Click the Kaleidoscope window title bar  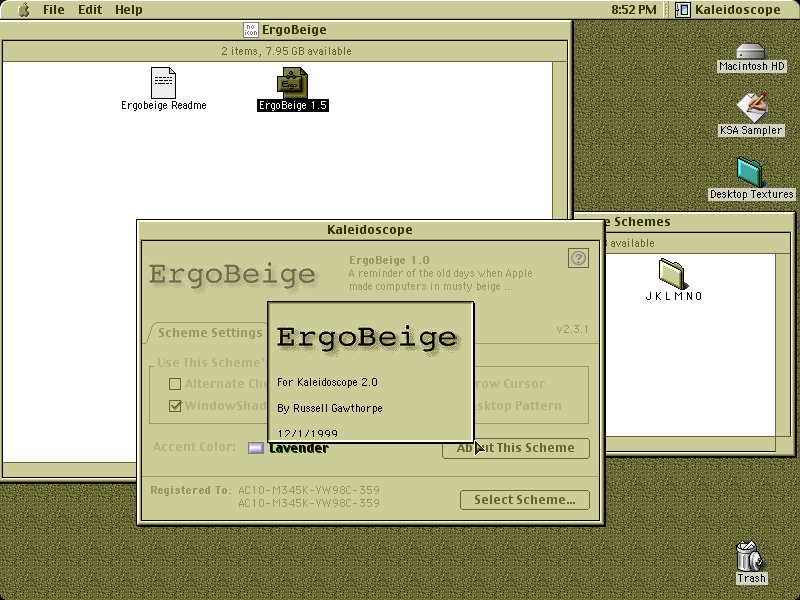[x=370, y=230]
